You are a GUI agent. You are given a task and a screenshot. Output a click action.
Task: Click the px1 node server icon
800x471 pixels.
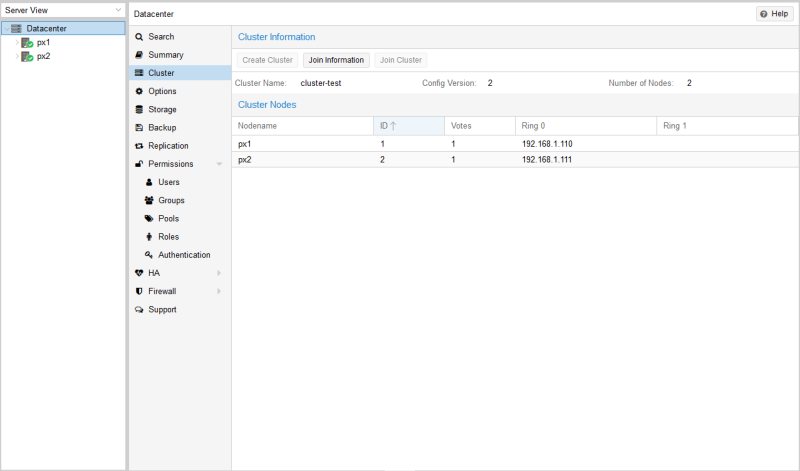[27, 43]
